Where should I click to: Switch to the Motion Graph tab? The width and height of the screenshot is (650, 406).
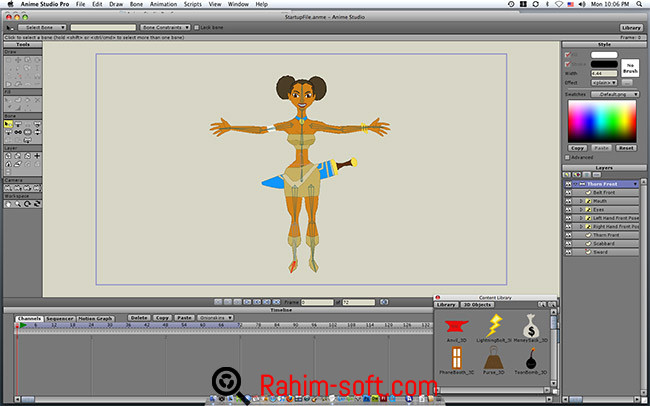pos(96,317)
